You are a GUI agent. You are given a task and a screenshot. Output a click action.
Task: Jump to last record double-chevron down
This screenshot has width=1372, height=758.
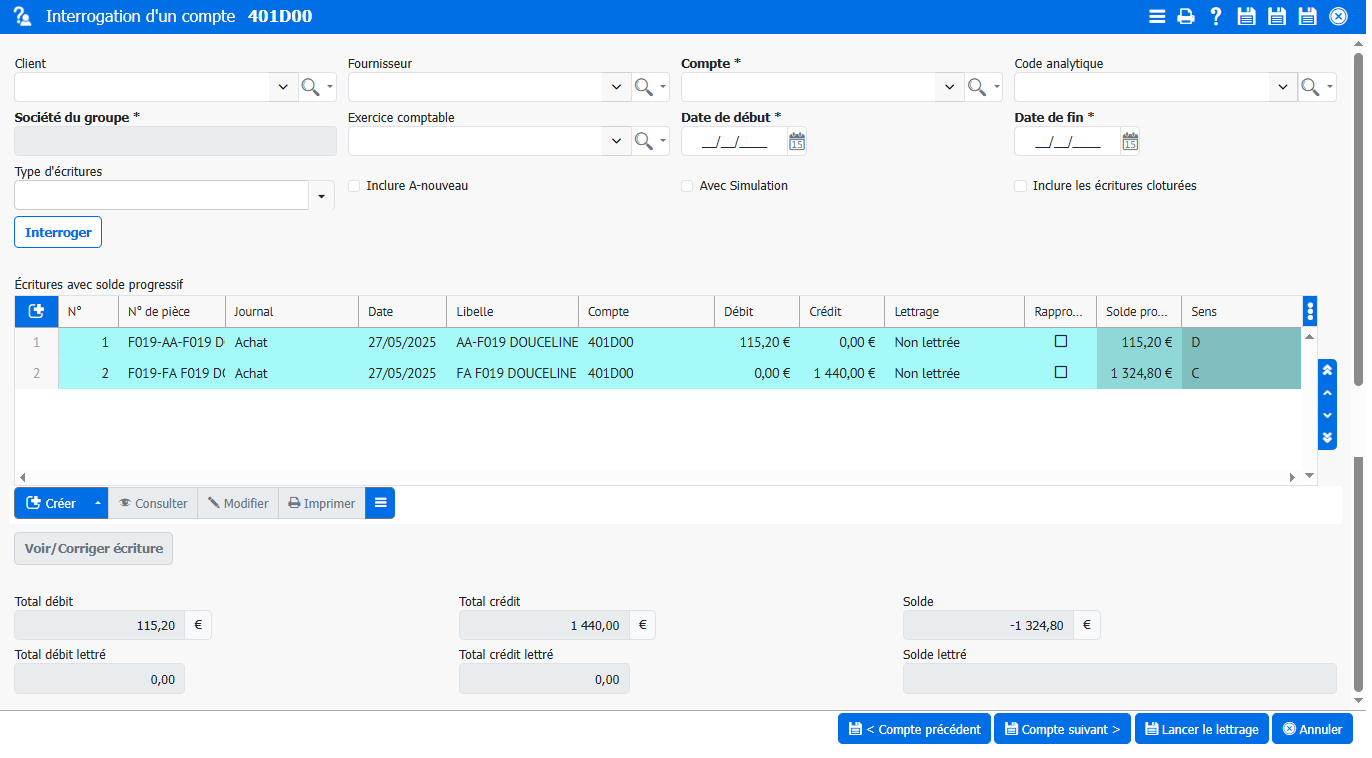point(1327,438)
